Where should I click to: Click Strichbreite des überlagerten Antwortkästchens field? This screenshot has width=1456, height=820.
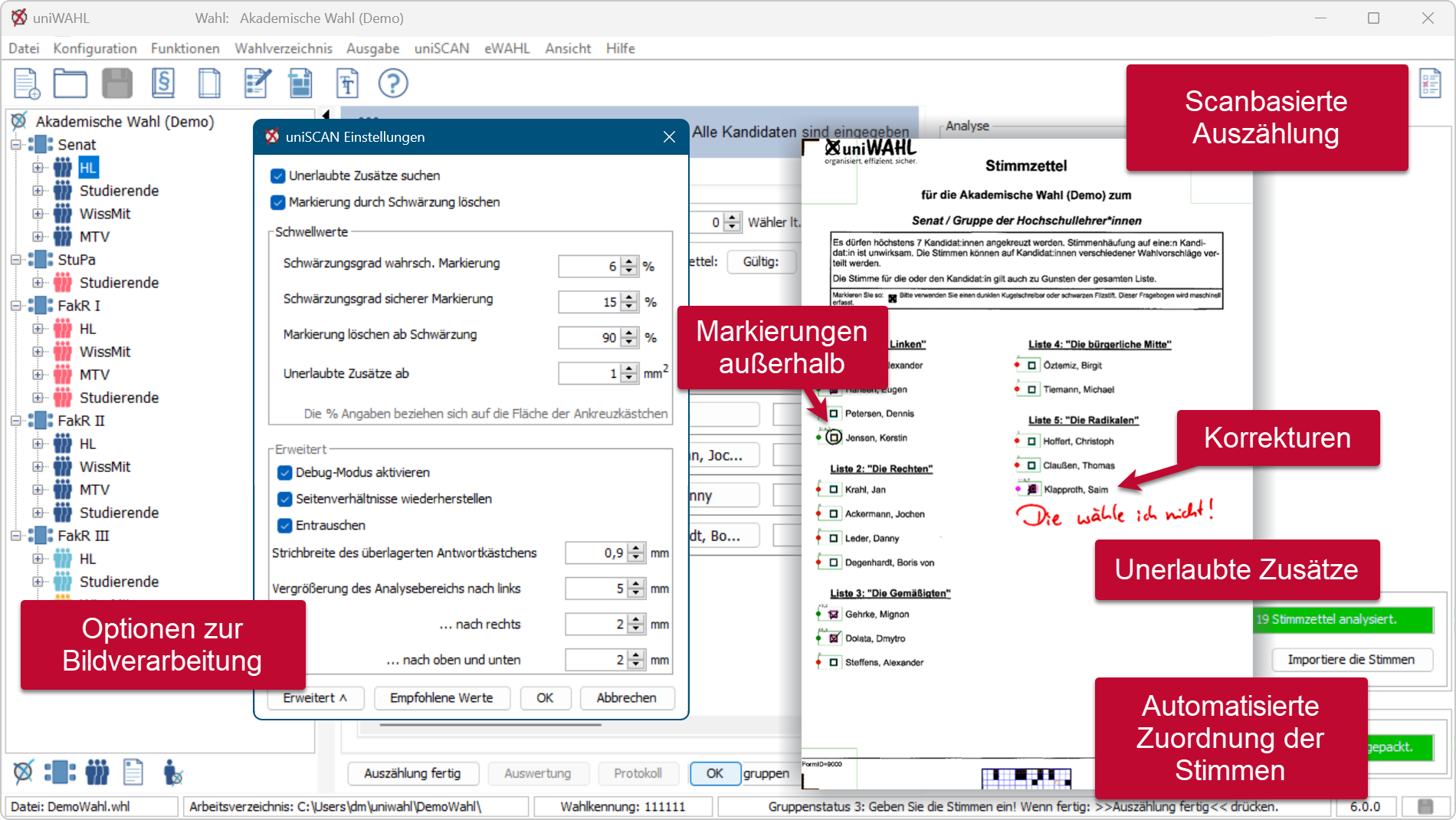point(597,553)
